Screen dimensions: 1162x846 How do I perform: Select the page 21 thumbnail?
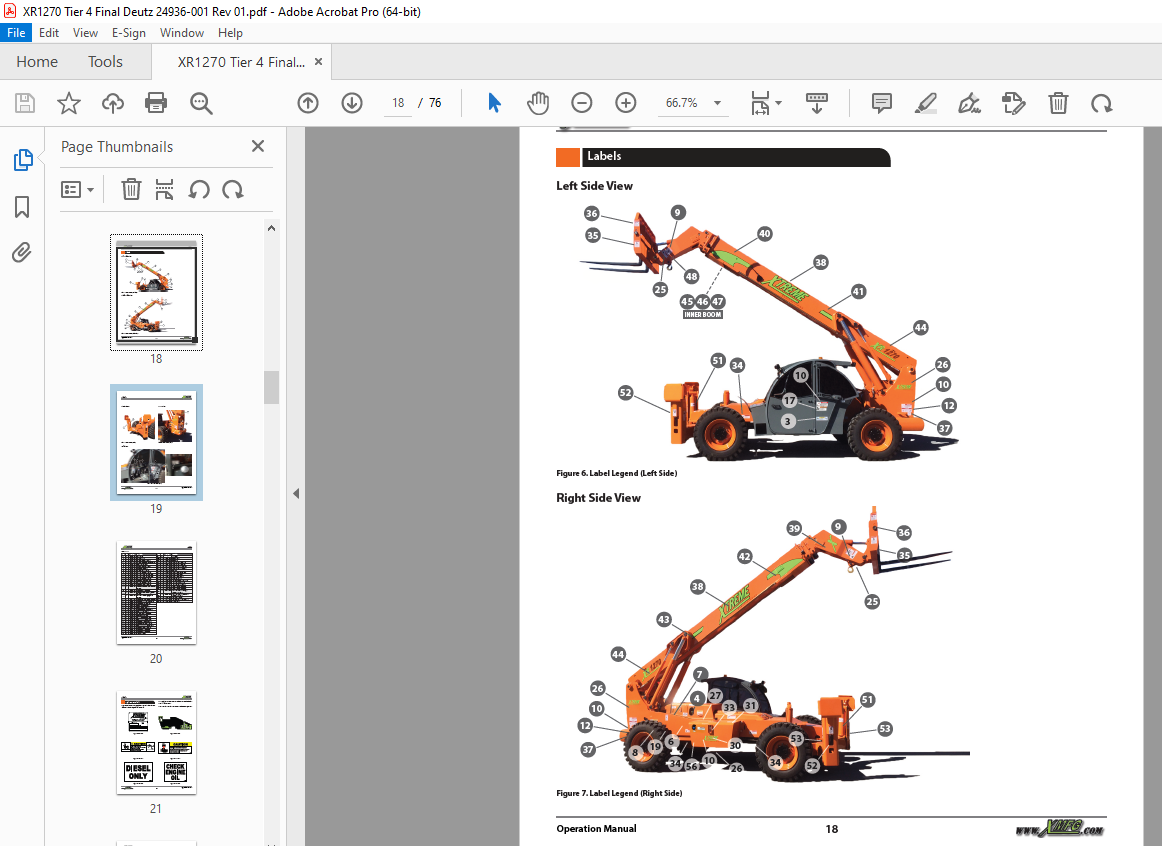click(156, 743)
